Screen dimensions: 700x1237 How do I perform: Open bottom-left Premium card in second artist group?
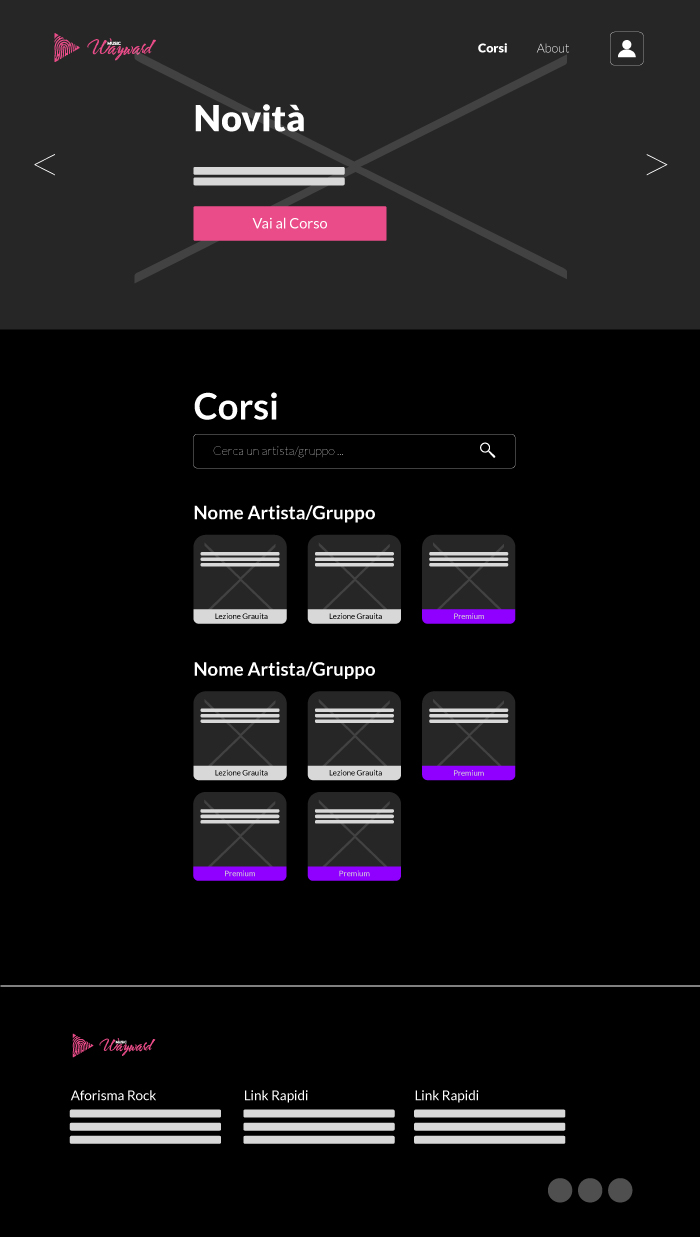coord(240,837)
